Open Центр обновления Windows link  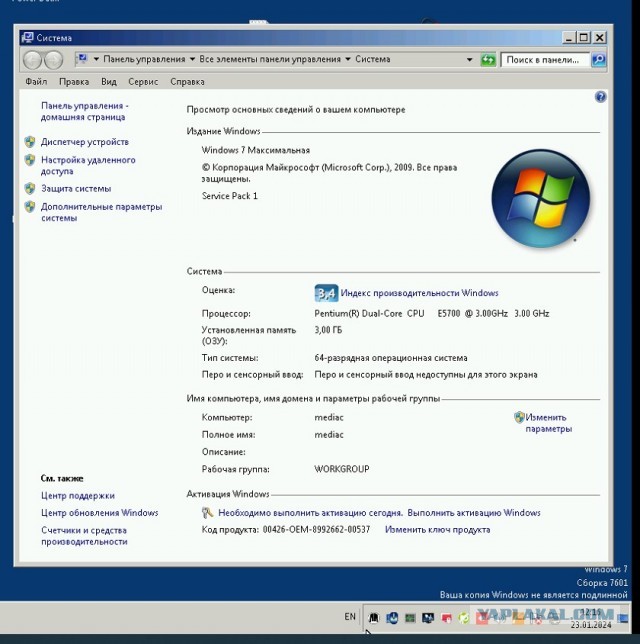pyautogui.click(x=99, y=513)
